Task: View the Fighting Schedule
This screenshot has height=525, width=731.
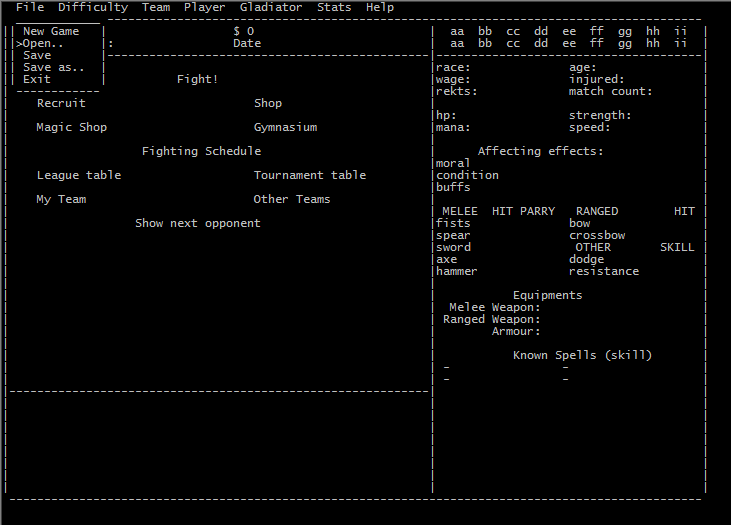Action: [201, 151]
